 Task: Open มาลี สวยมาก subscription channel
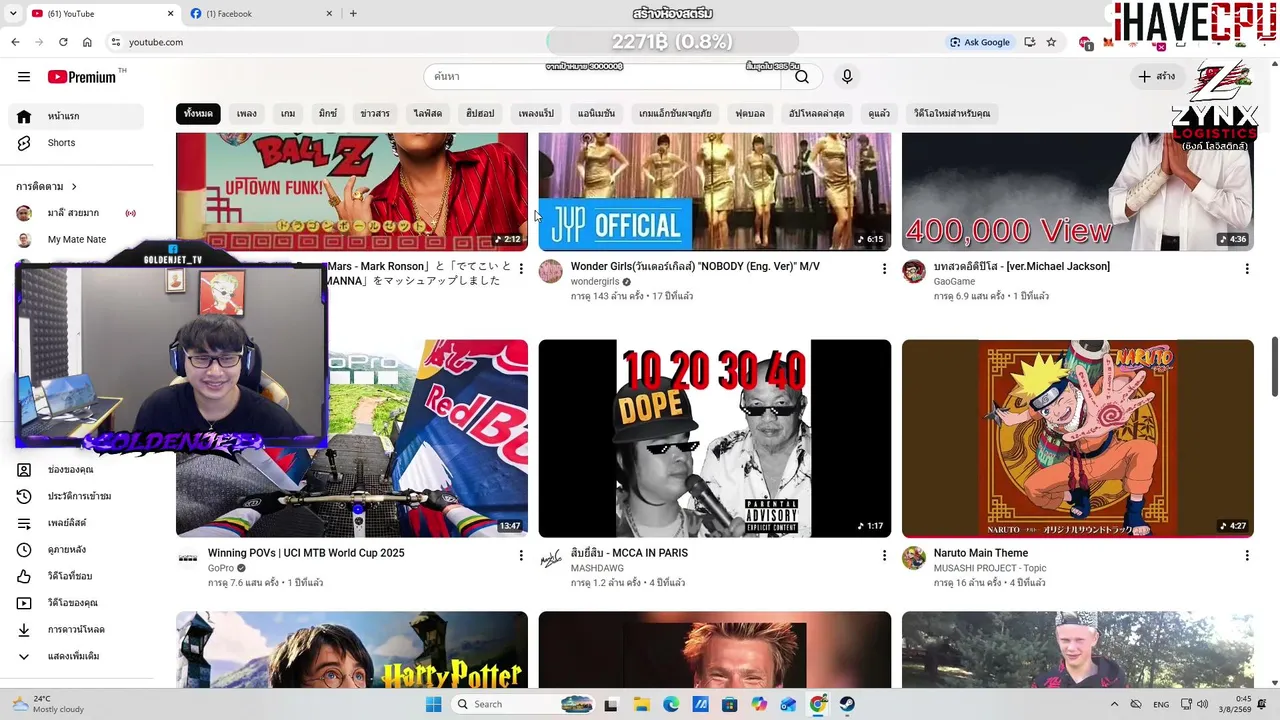(76, 213)
